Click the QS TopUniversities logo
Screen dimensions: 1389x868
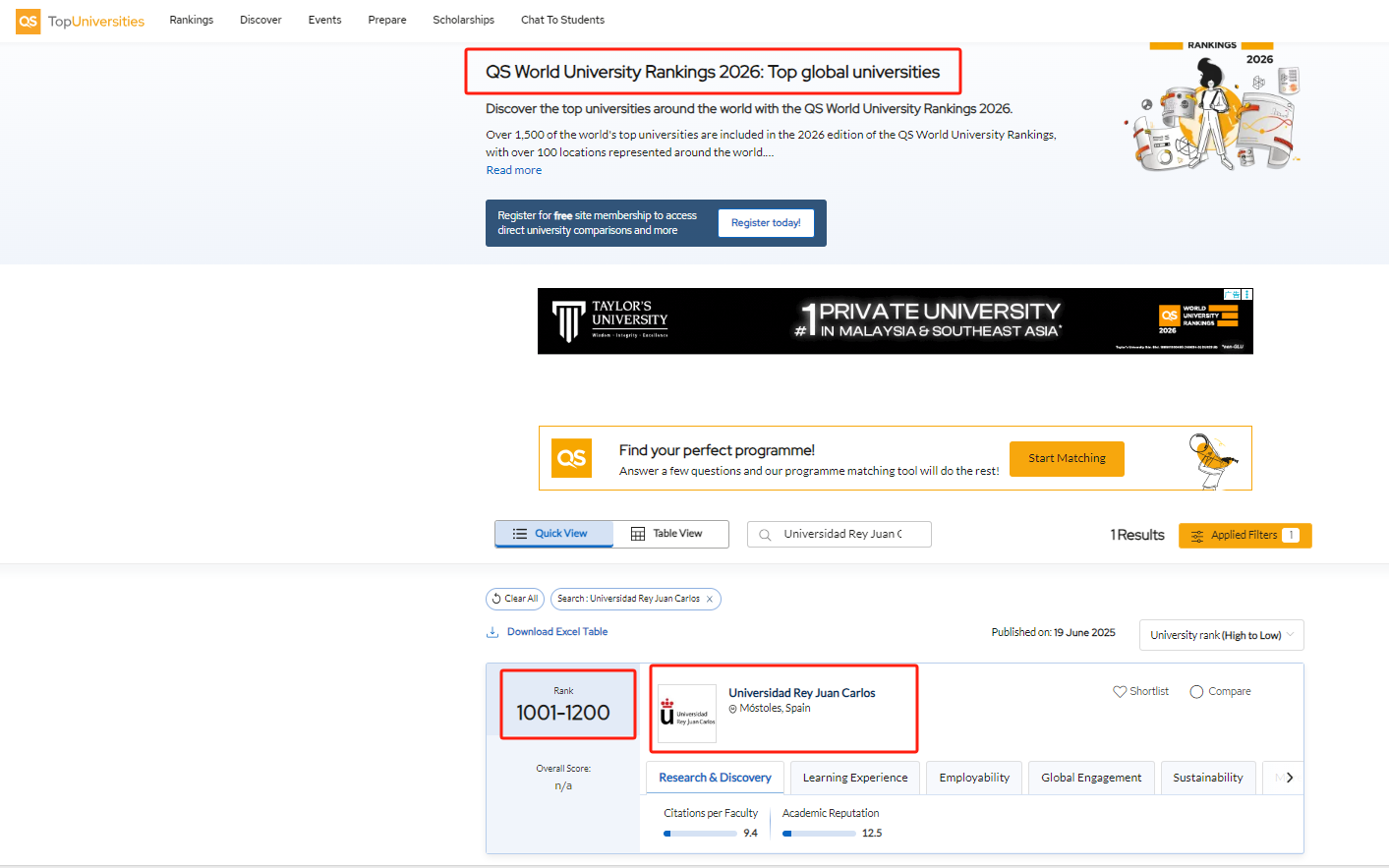click(x=80, y=21)
